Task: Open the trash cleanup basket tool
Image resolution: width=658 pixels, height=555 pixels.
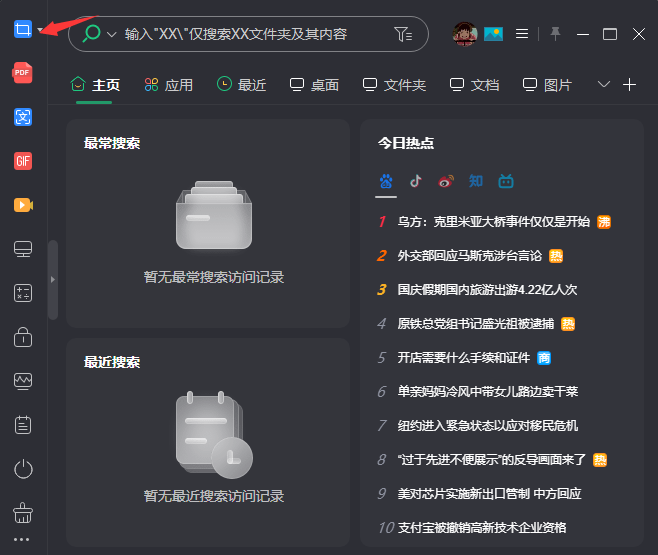Action: (x=23, y=513)
